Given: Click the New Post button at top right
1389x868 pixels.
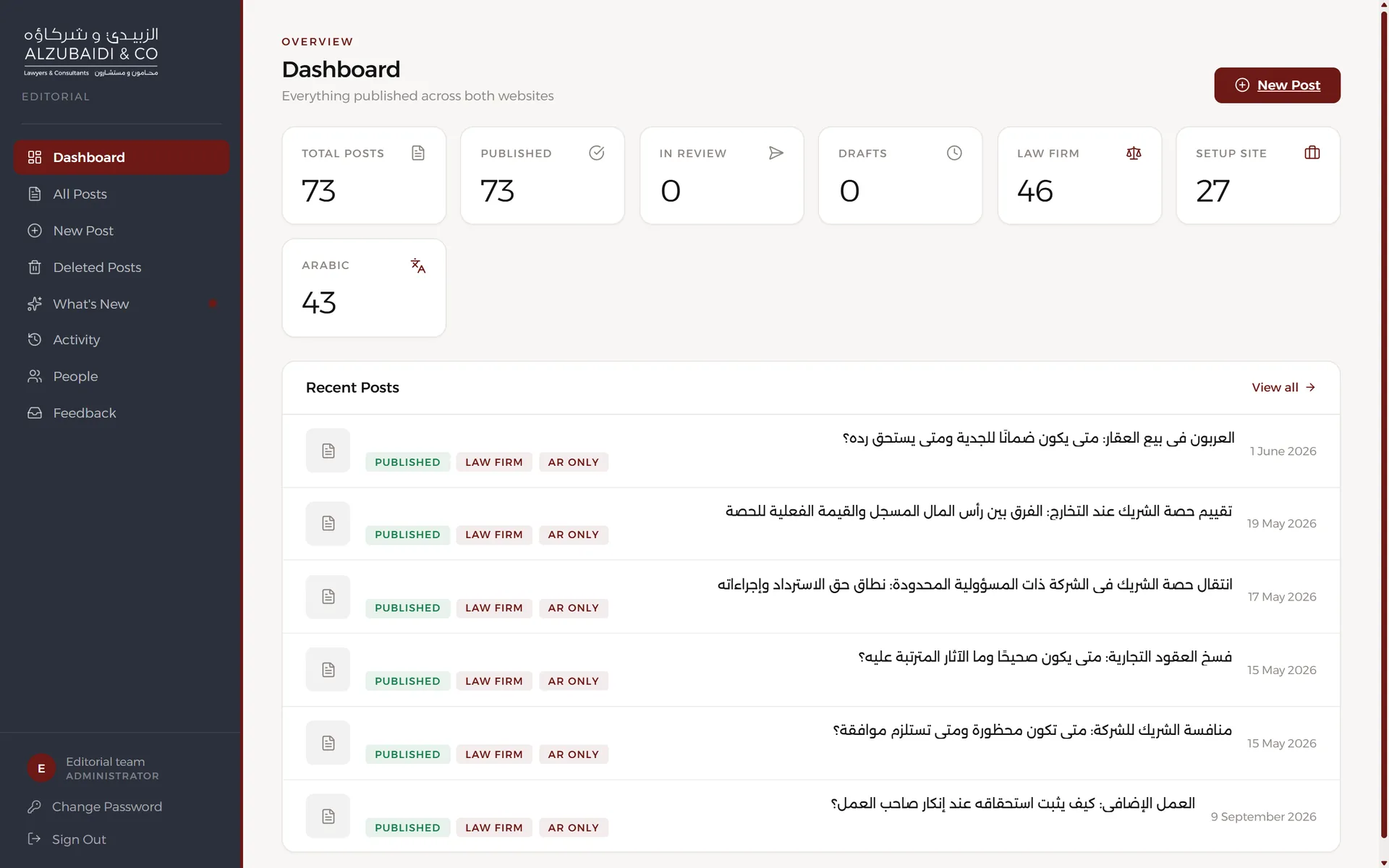Looking at the screenshot, I should pyautogui.click(x=1277, y=85).
